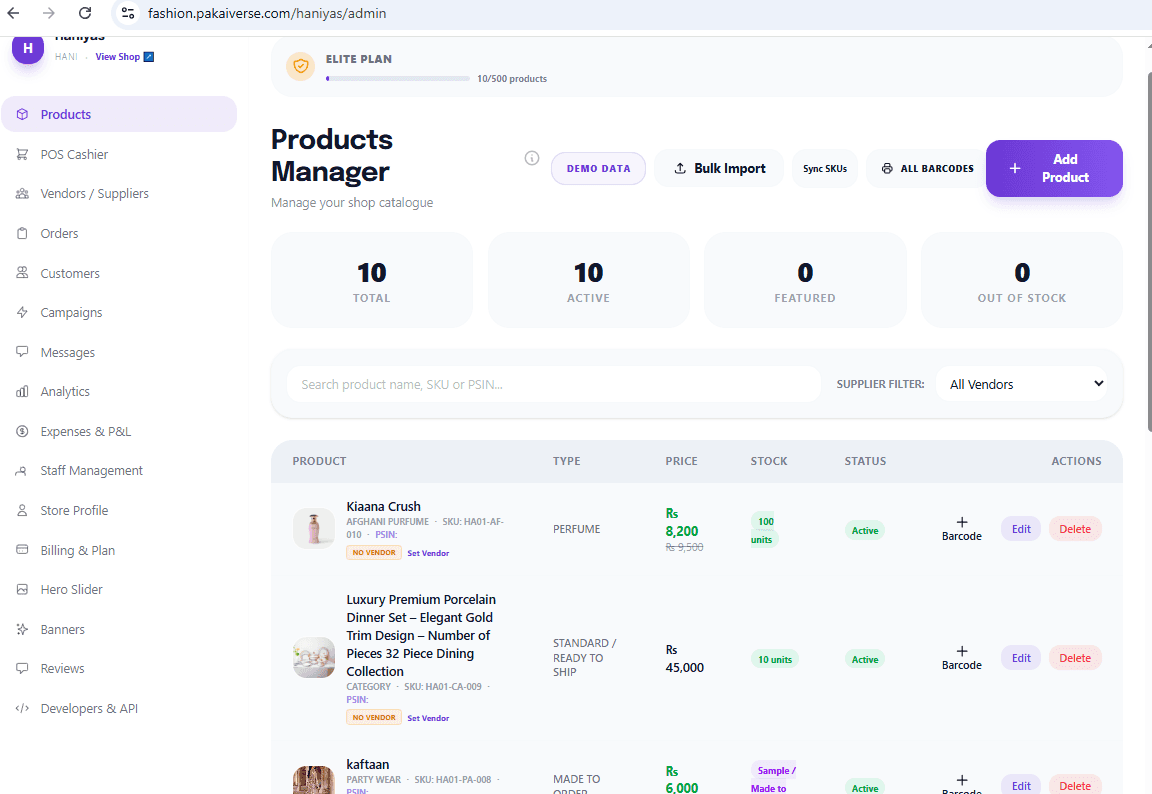Open site information icon in address bar

coord(128,12)
